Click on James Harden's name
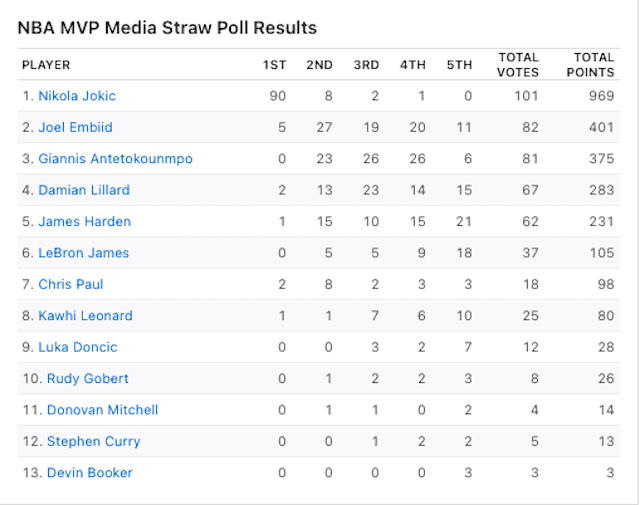 84,222
